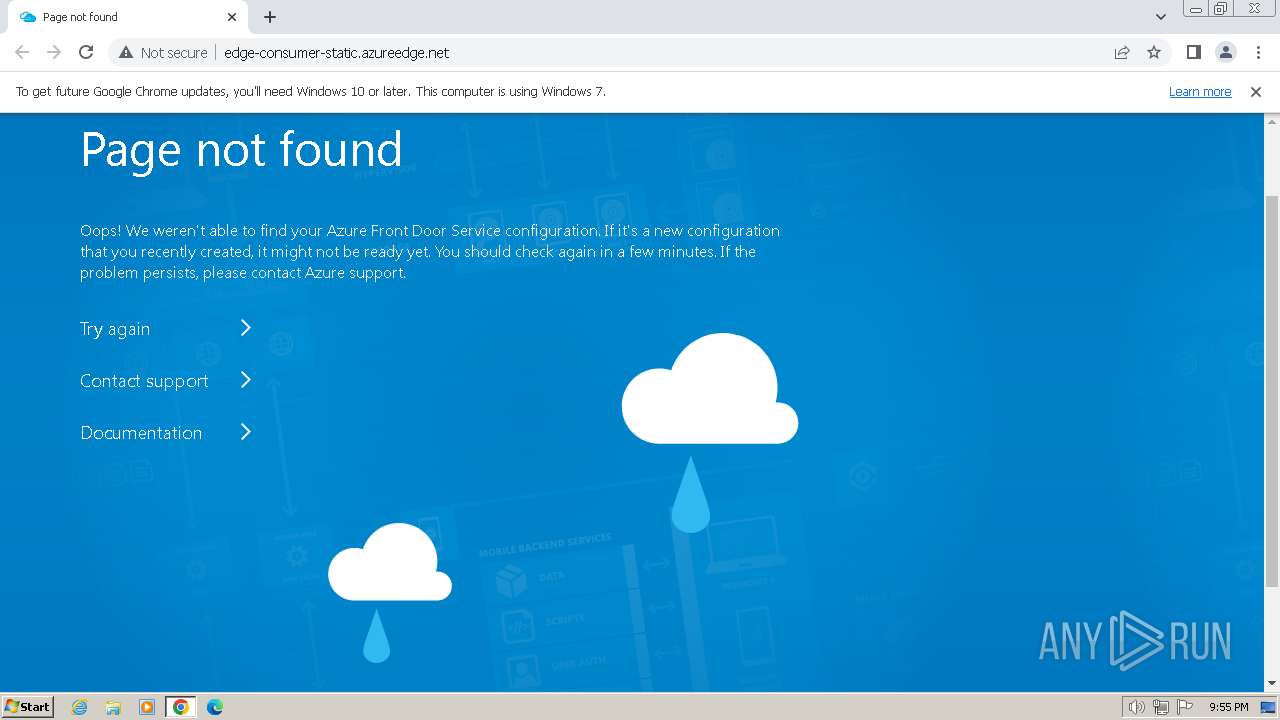Open the browser side panel
The image size is (1280, 720).
[x=1193, y=52]
